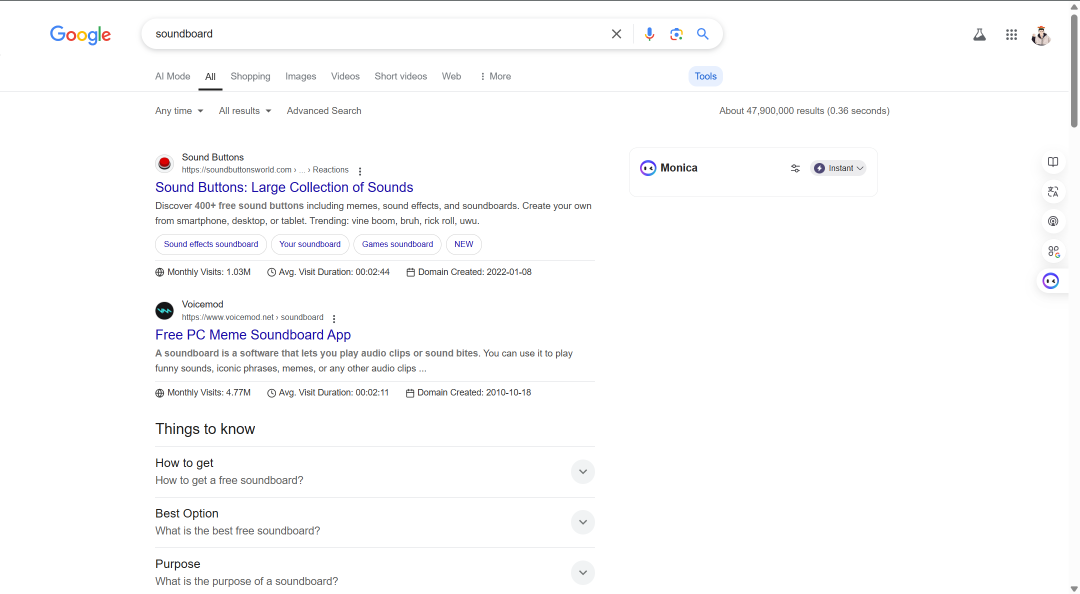This screenshot has height=594, width=1080.
Task: Switch to the Web tab
Action: [x=451, y=76]
